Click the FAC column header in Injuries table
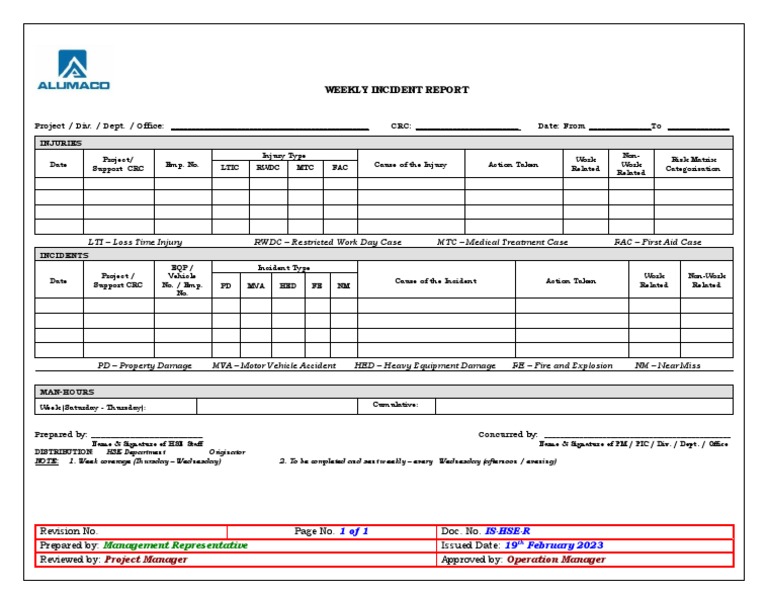Screen dimensions: 768x594 click(x=340, y=168)
